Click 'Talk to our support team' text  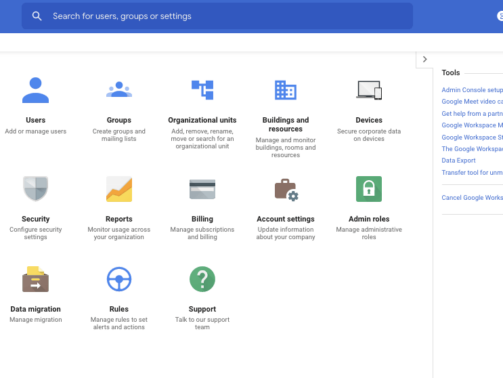pyautogui.click(x=202, y=323)
